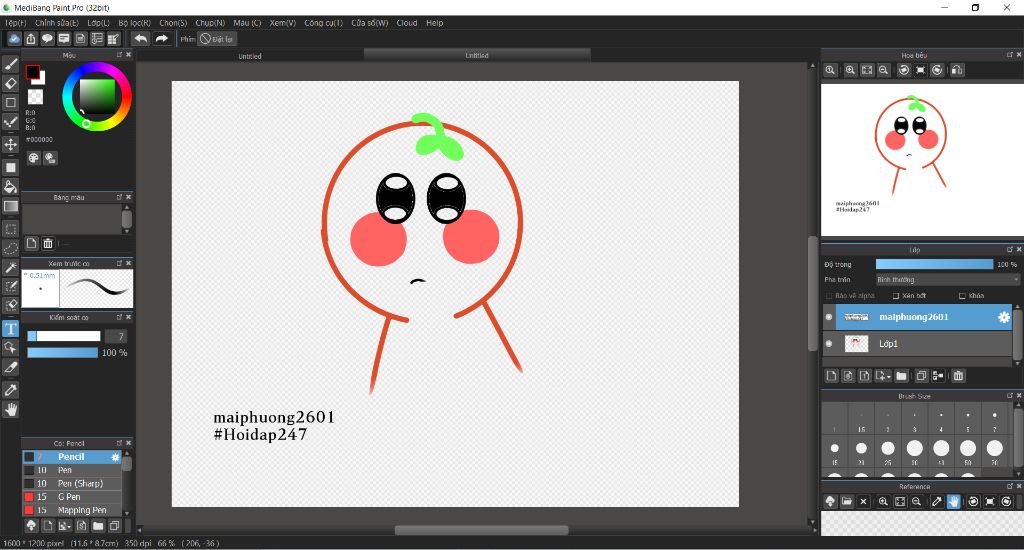Click the cloud save icon

(14, 39)
